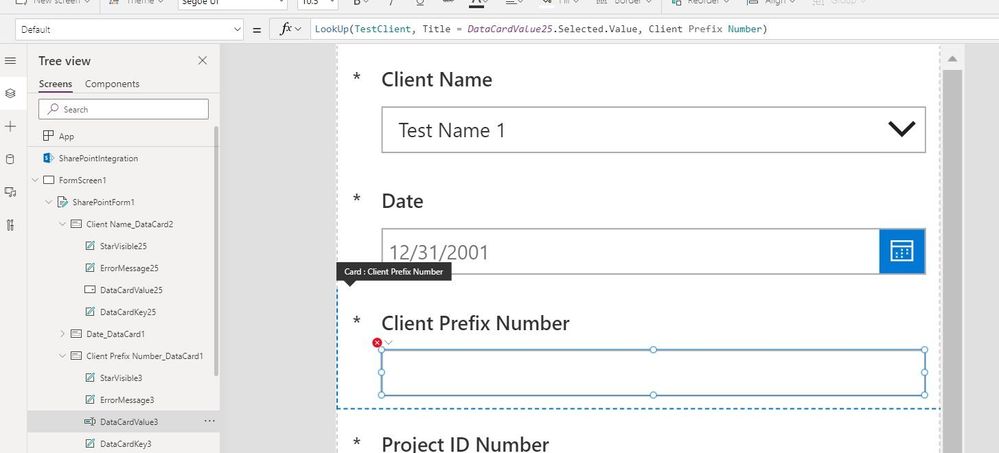Open the Advanced tools icon
The height and width of the screenshot is (453, 999).
[x=11, y=225]
